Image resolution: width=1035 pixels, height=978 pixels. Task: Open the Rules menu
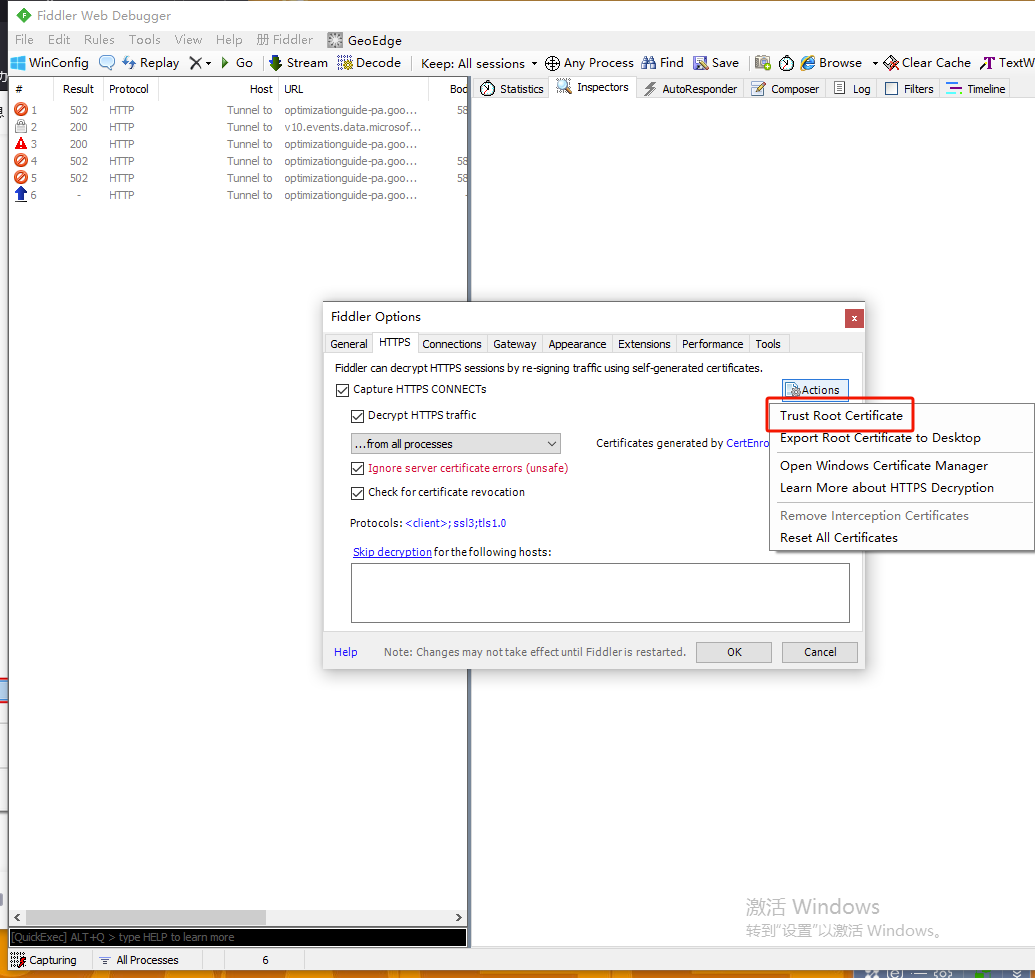pyautogui.click(x=99, y=40)
